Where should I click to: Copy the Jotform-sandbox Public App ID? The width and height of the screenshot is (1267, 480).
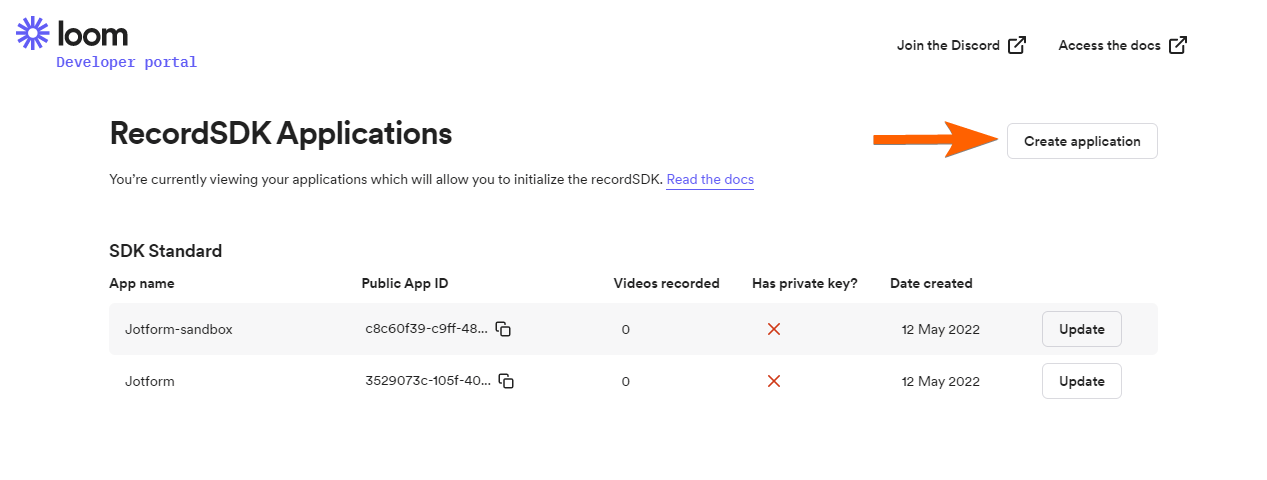click(504, 329)
